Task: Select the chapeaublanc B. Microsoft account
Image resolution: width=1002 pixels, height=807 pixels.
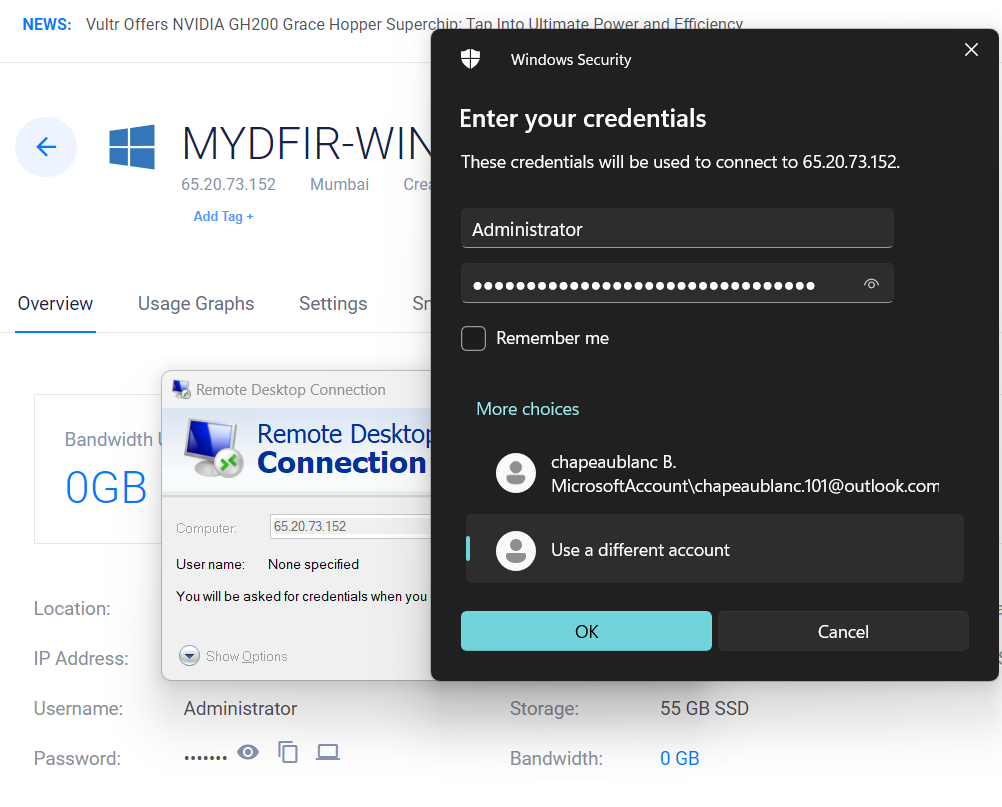Action: click(x=714, y=473)
